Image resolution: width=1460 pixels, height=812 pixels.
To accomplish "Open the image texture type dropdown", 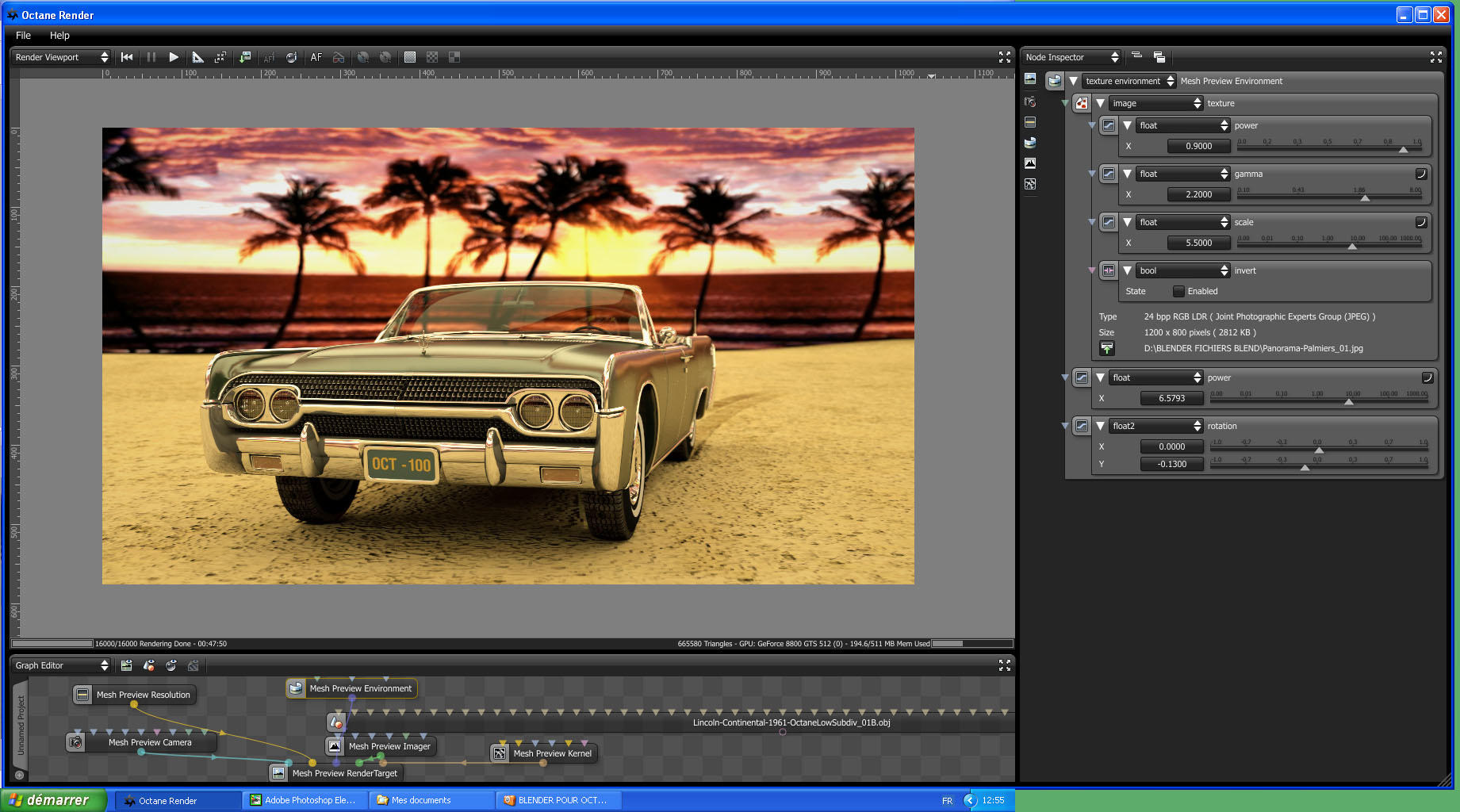I will click(1156, 103).
